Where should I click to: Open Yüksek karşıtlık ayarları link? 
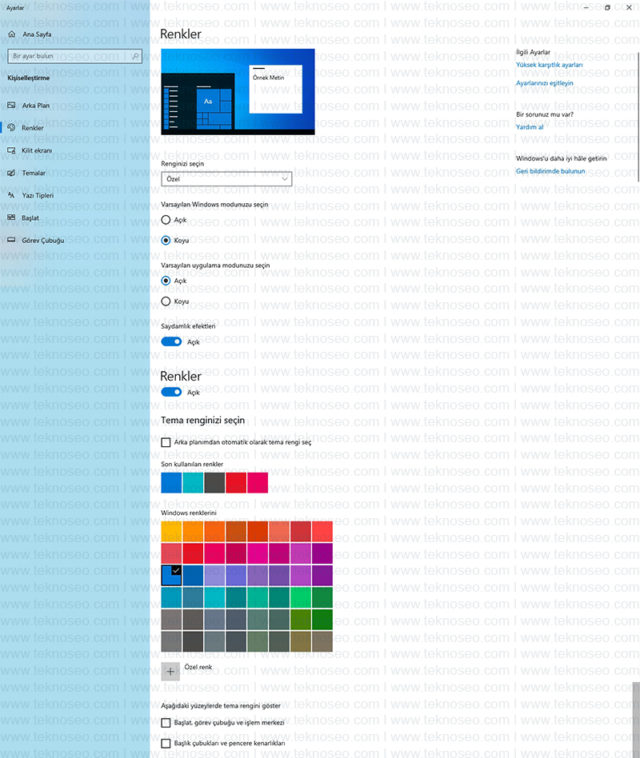point(549,65)
